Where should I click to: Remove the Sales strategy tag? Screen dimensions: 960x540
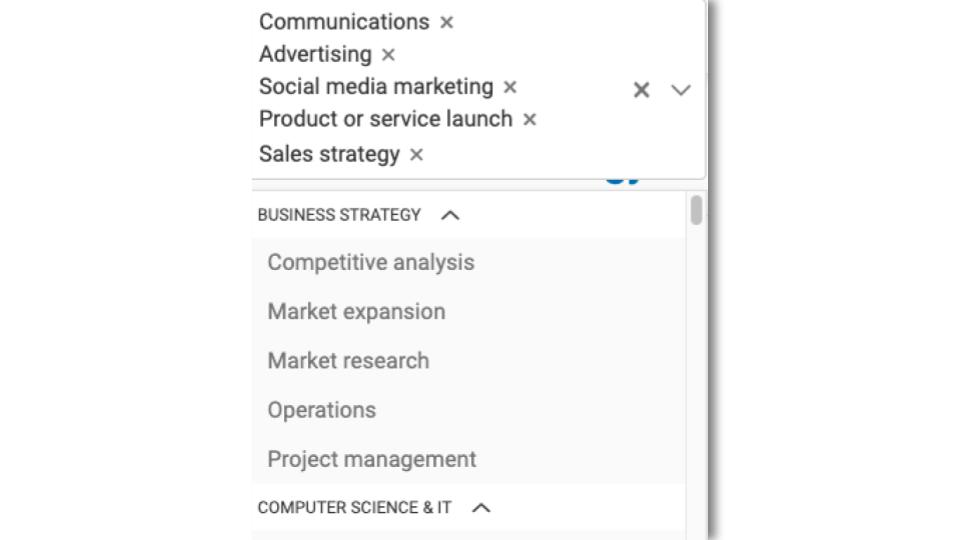417,155
